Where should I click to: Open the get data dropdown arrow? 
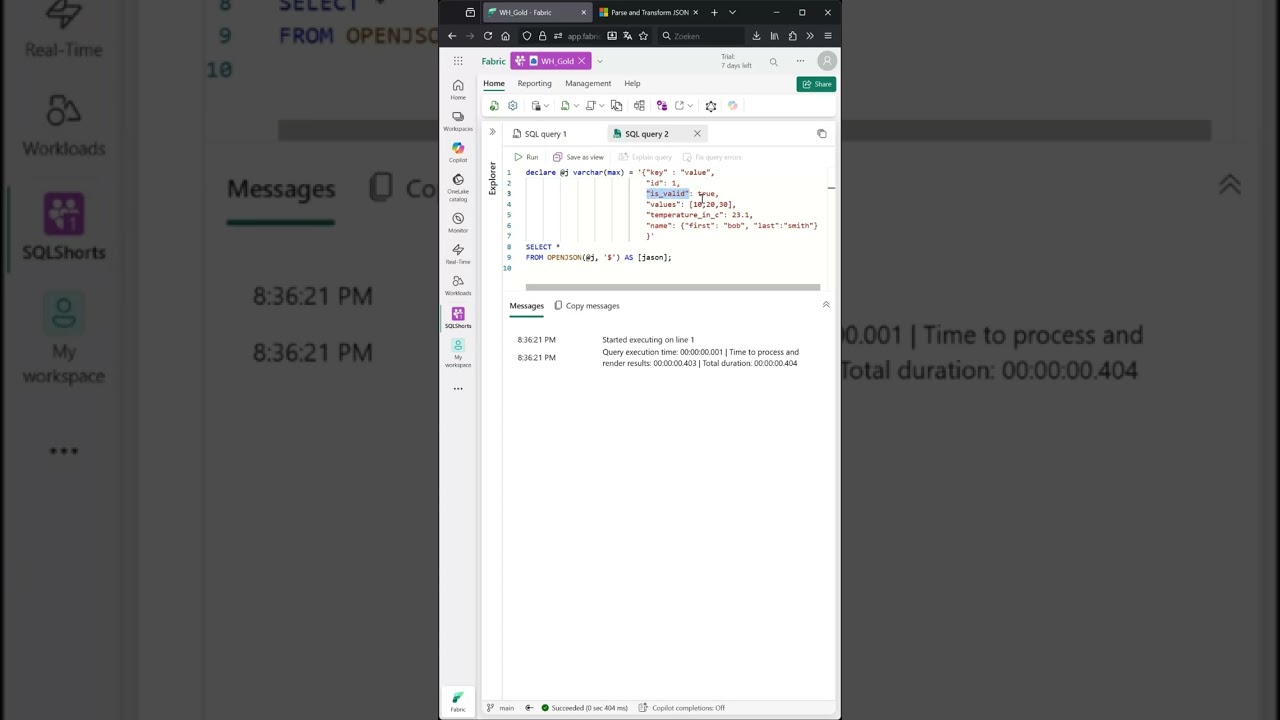(x=547, y=106)
